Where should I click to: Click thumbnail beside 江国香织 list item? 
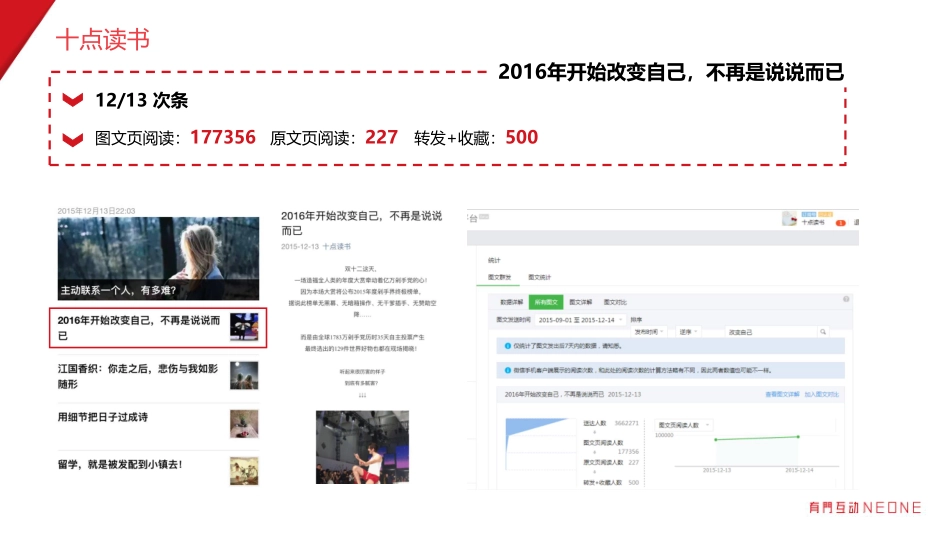click(244, 375)
